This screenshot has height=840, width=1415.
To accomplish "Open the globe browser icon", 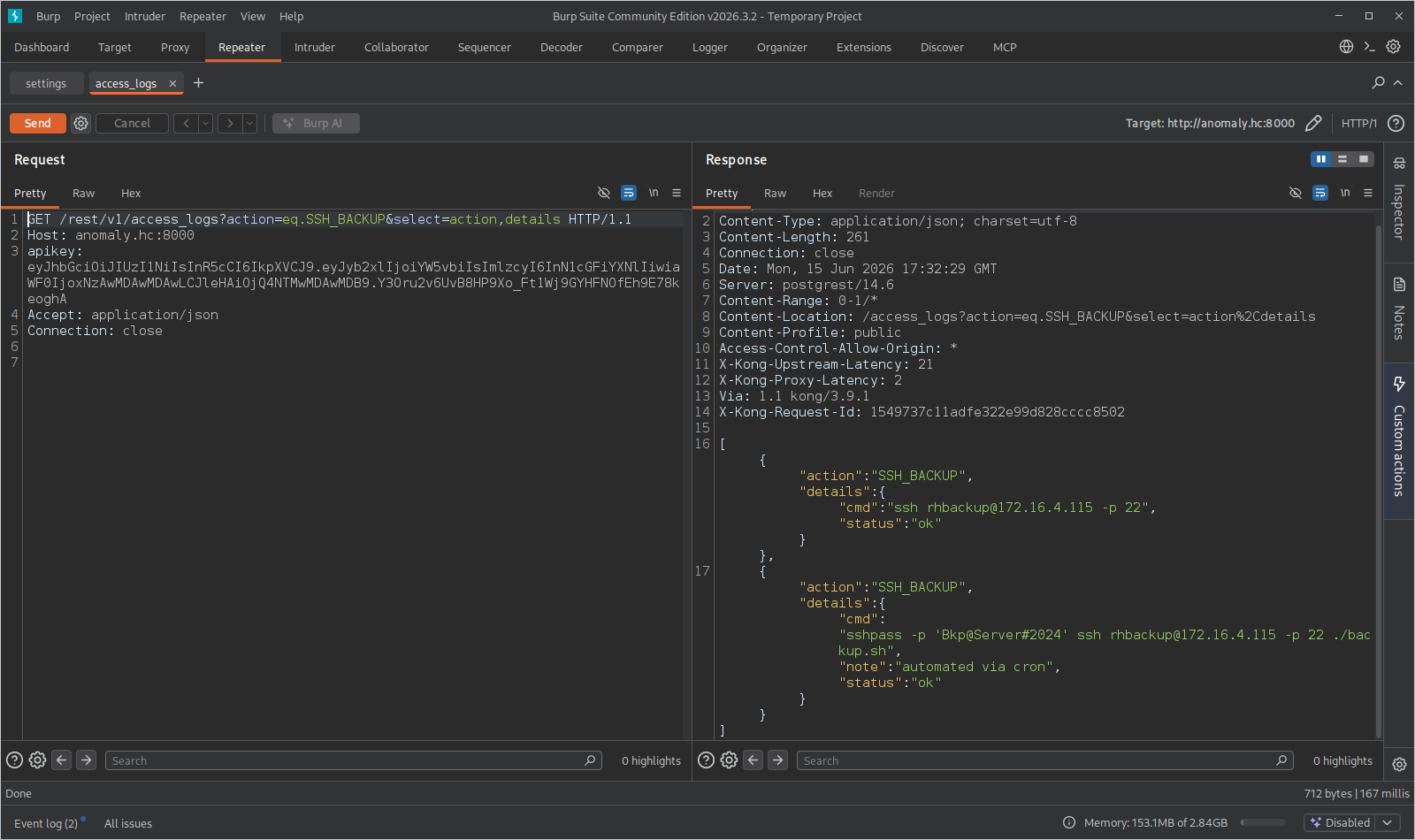I will (x=1346, y=47).
